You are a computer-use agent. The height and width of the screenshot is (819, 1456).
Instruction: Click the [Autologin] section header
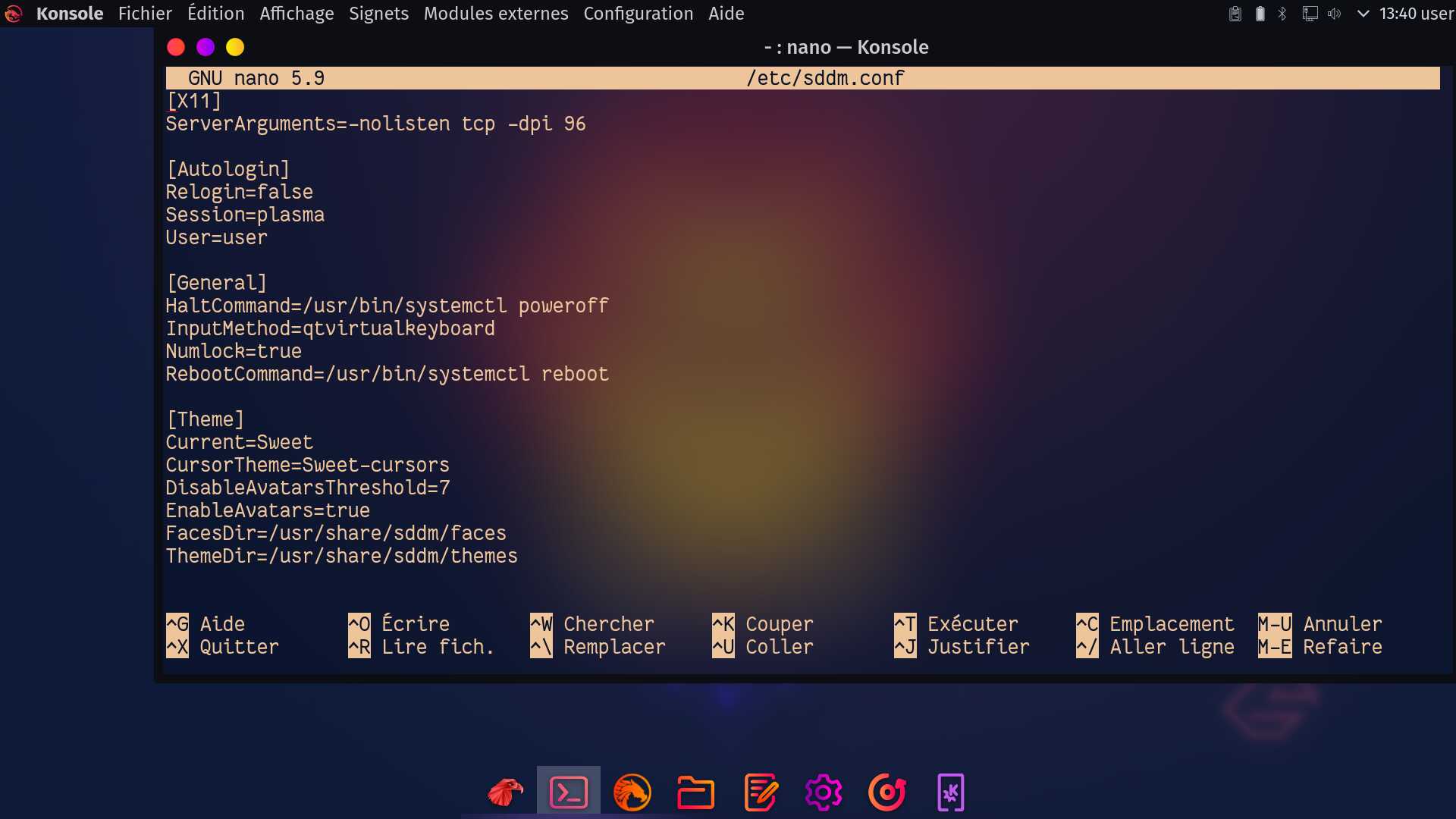click(228, 169)
